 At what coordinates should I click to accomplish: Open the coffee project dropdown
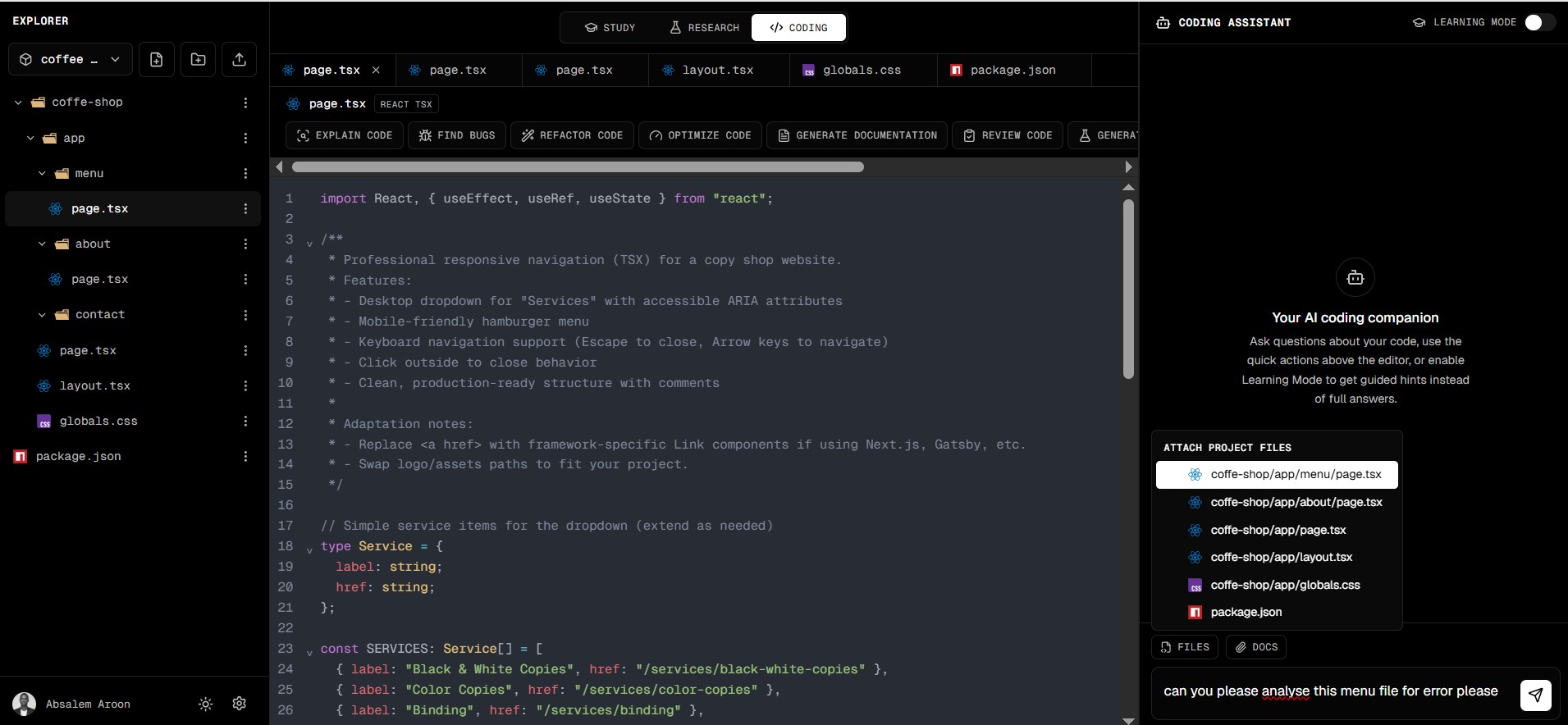click(70, 60)
